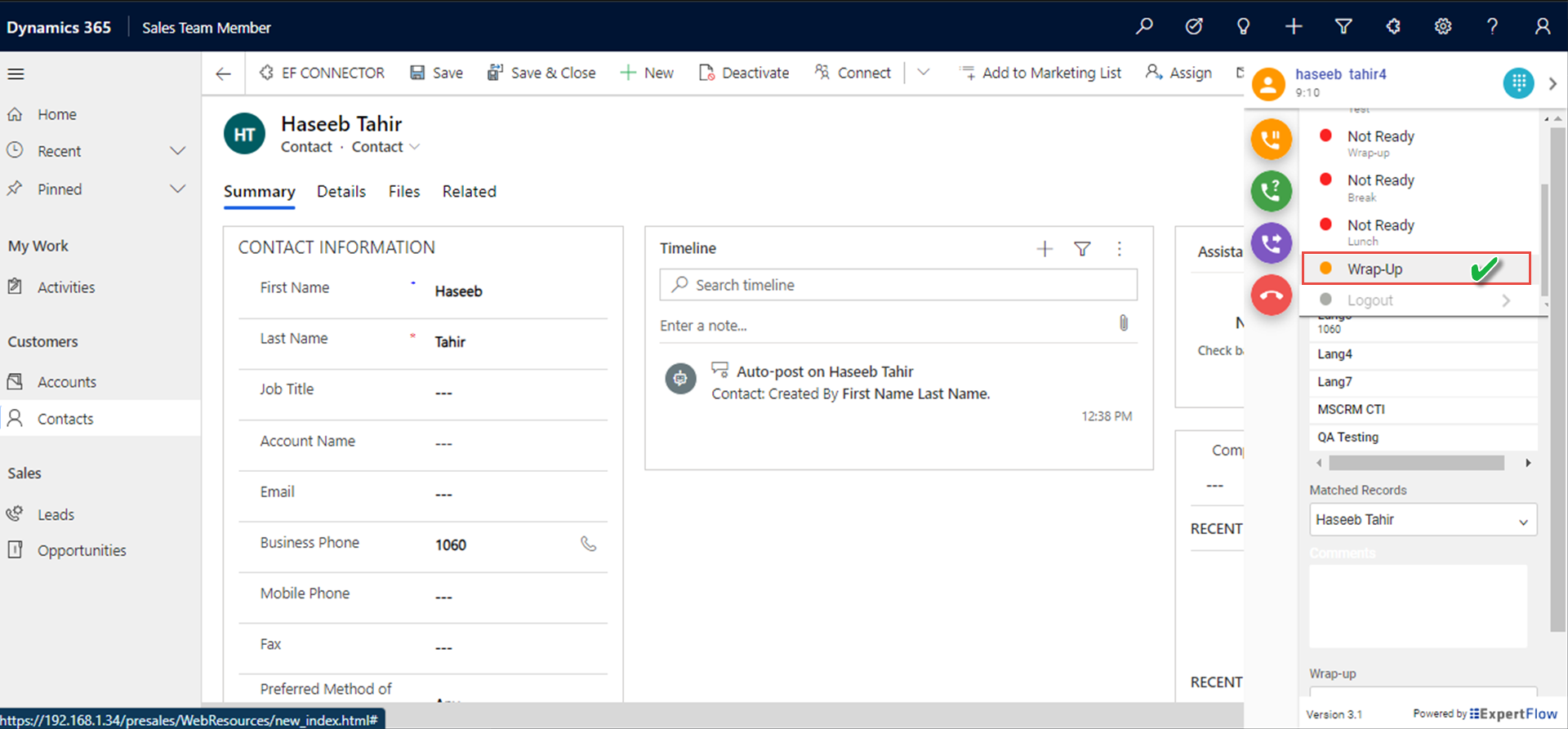1568x729 pixels.
Task: Expand the Pinned section in sidebar
Action: pos(177,189)
